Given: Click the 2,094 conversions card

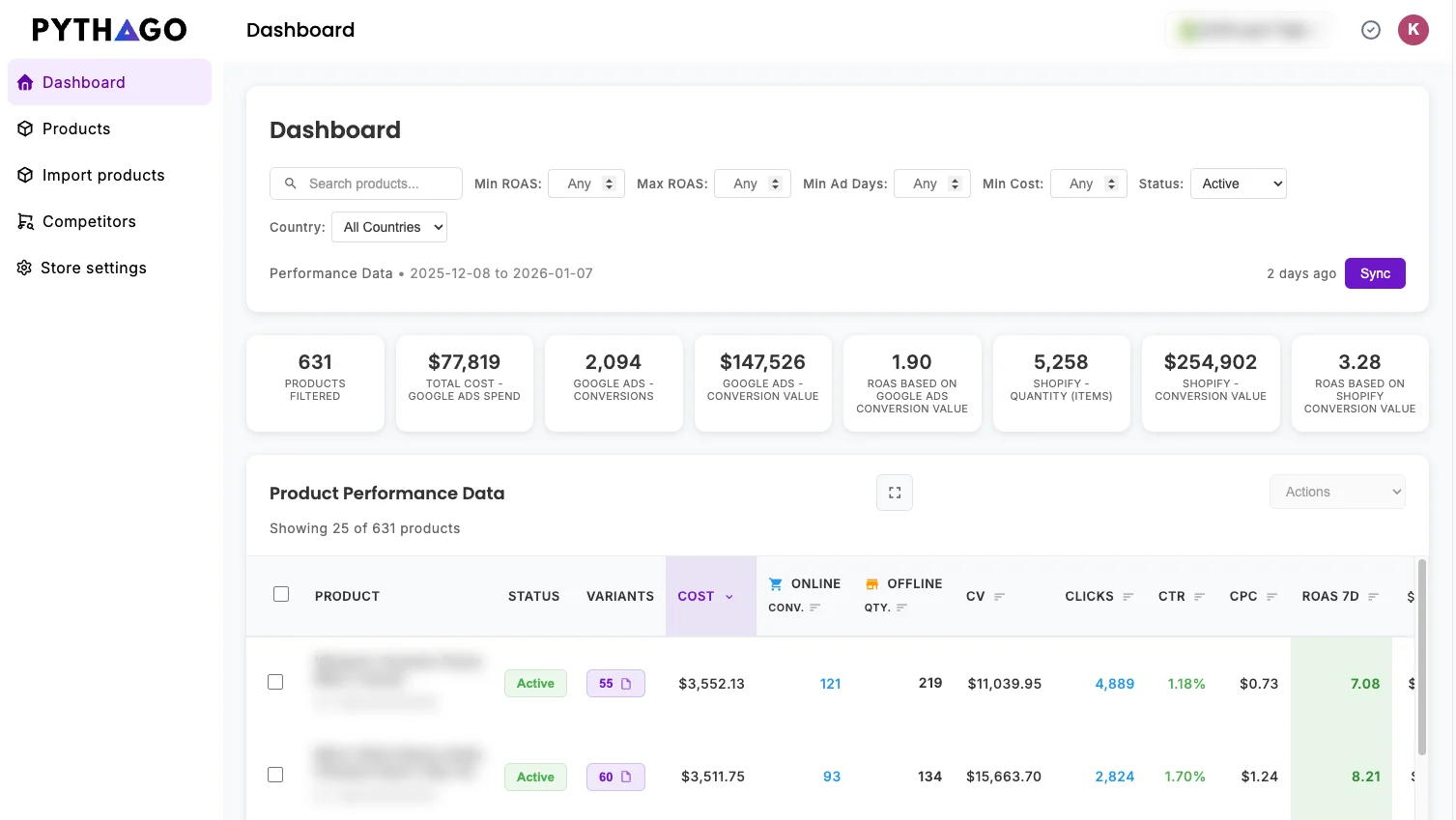Looking at the screenshot, I should coord(614,383).
